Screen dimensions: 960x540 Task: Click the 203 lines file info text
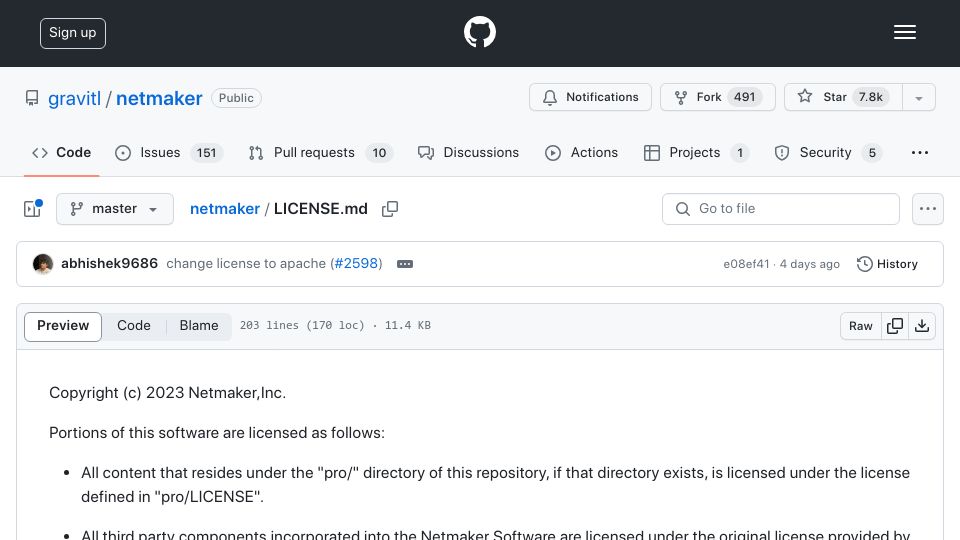coord(336,326)
